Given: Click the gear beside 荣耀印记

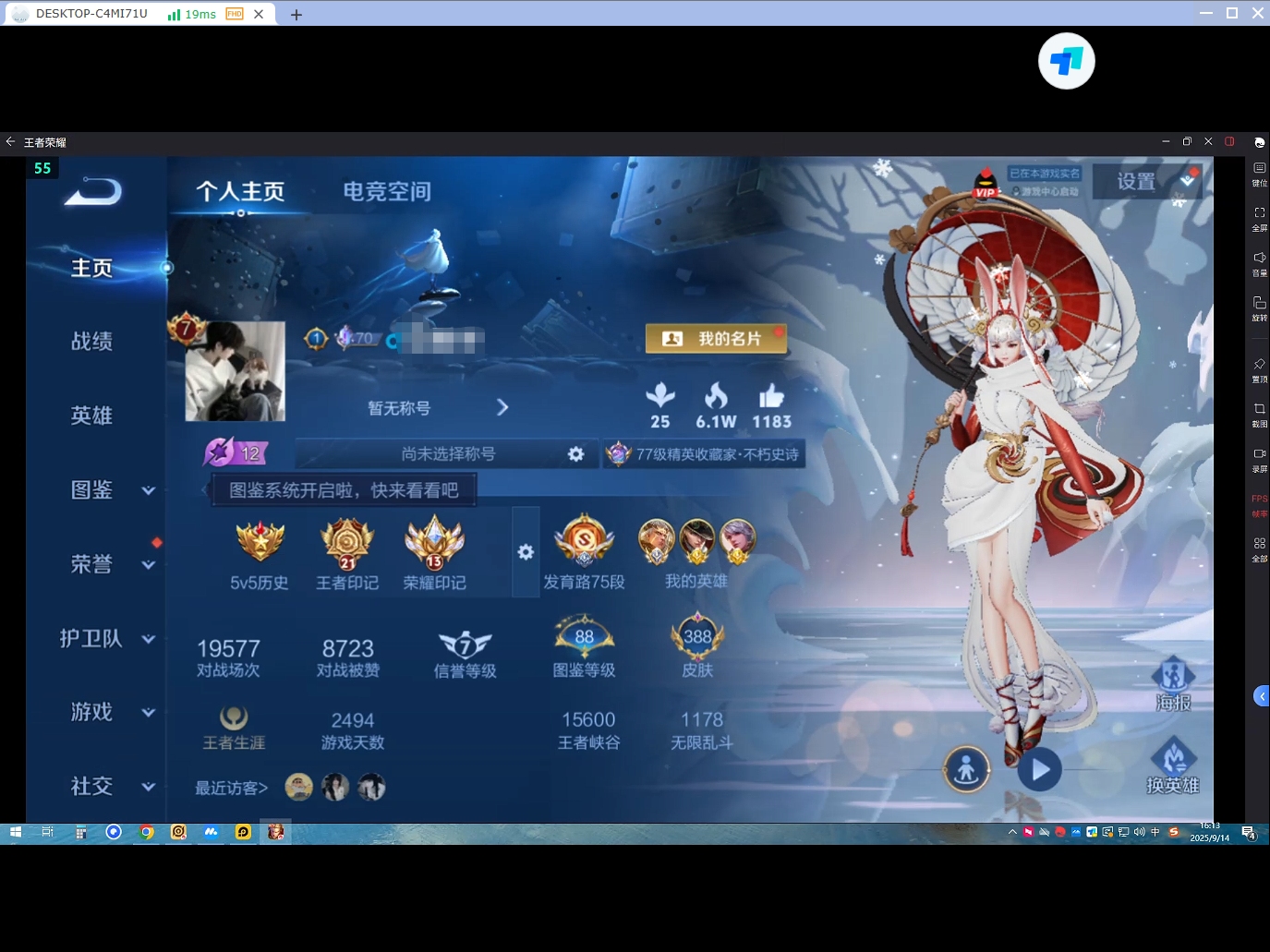Looking at the screenshot, I should point(526,552).
